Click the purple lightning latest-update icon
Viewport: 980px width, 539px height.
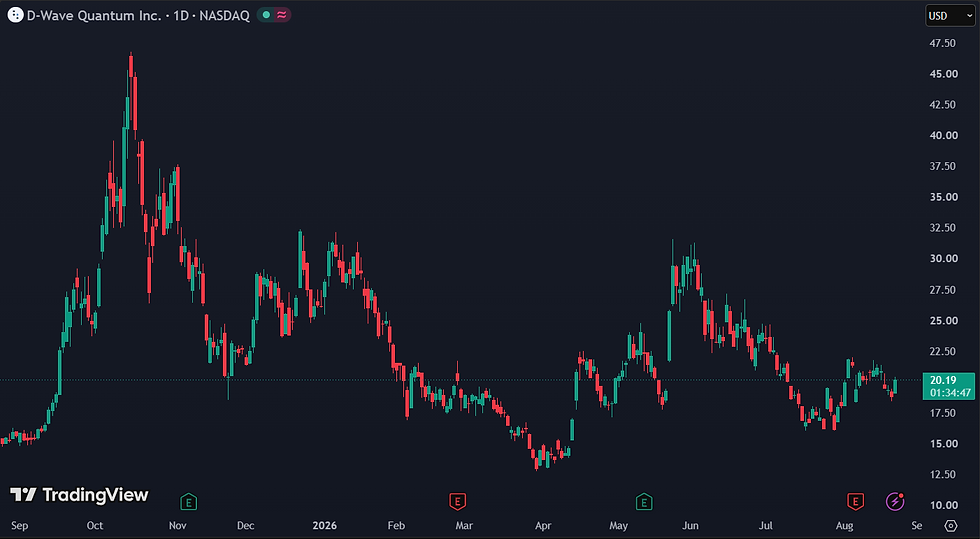coord(895,501)
